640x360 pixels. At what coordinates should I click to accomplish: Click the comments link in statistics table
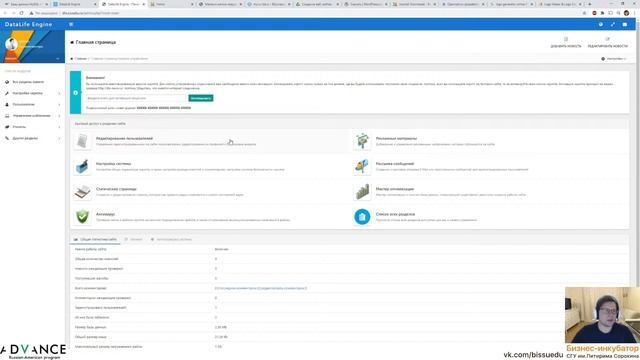click(x=261, y=288)
